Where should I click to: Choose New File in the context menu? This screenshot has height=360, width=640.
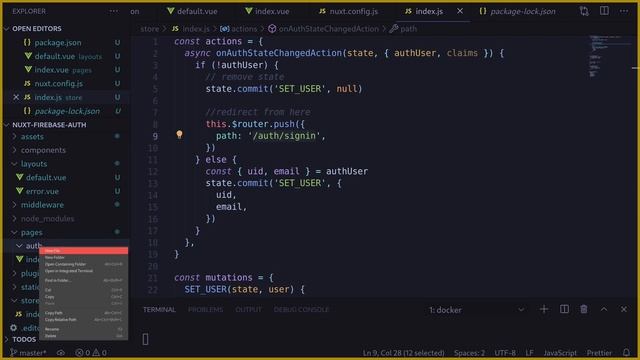point(83,251)
